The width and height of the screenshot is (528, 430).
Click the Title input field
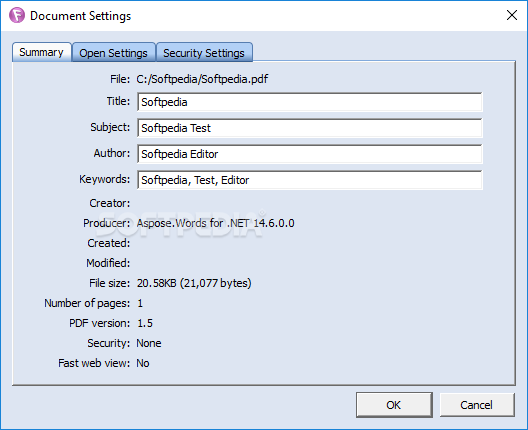310,102
